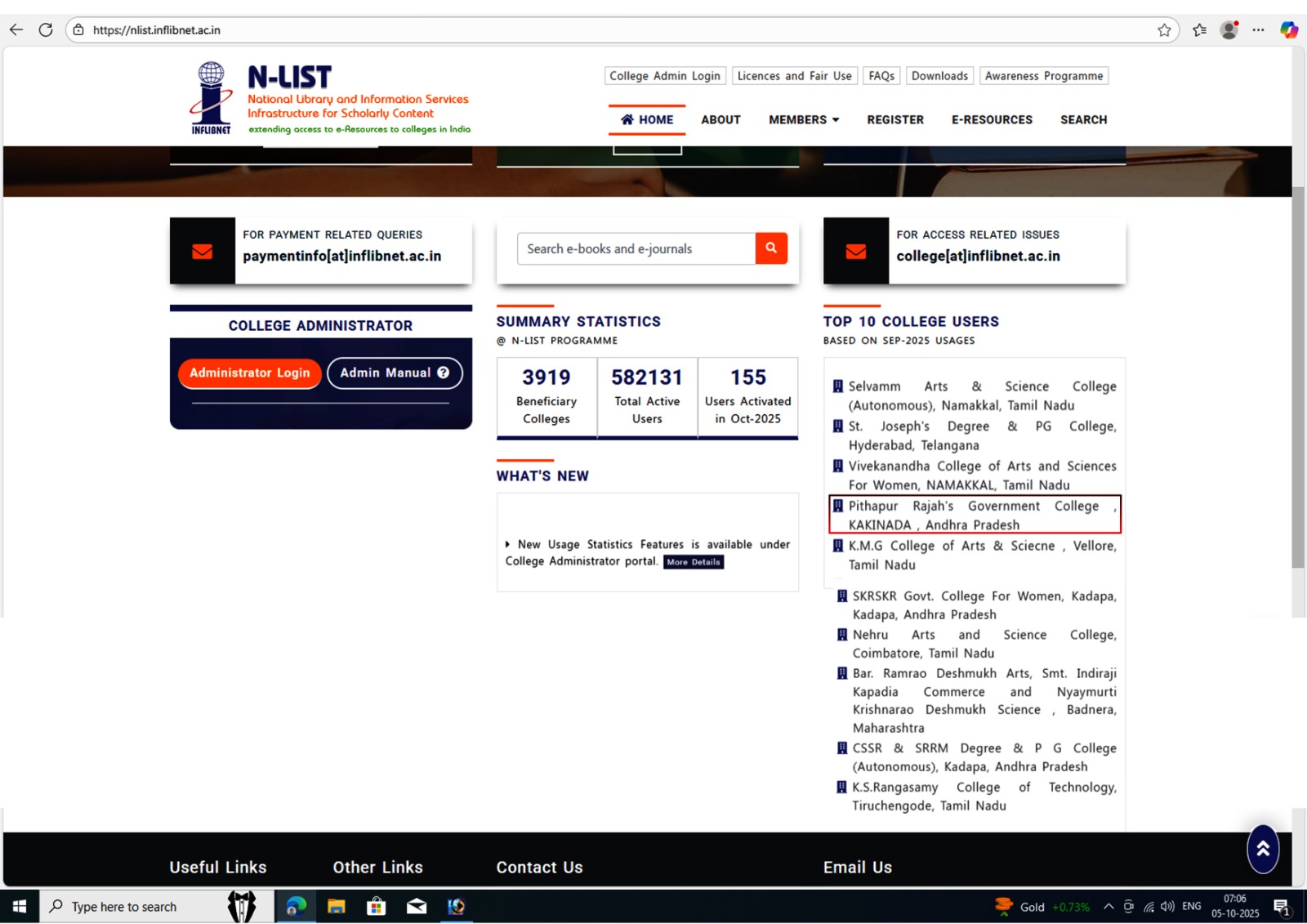Open the Copilot icon in browser toolbar

(1288, 30)
